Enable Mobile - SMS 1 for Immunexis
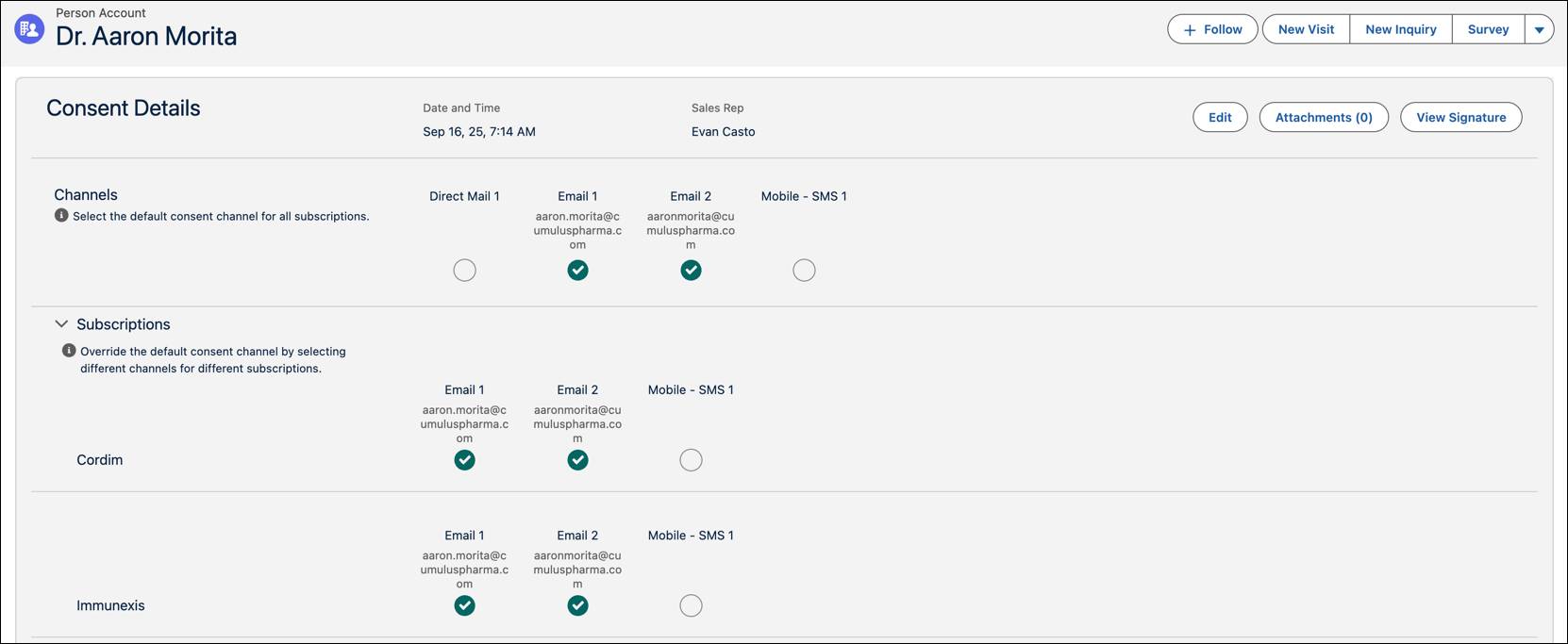This screenshot has width=1568, height=644. pos(691,605)
